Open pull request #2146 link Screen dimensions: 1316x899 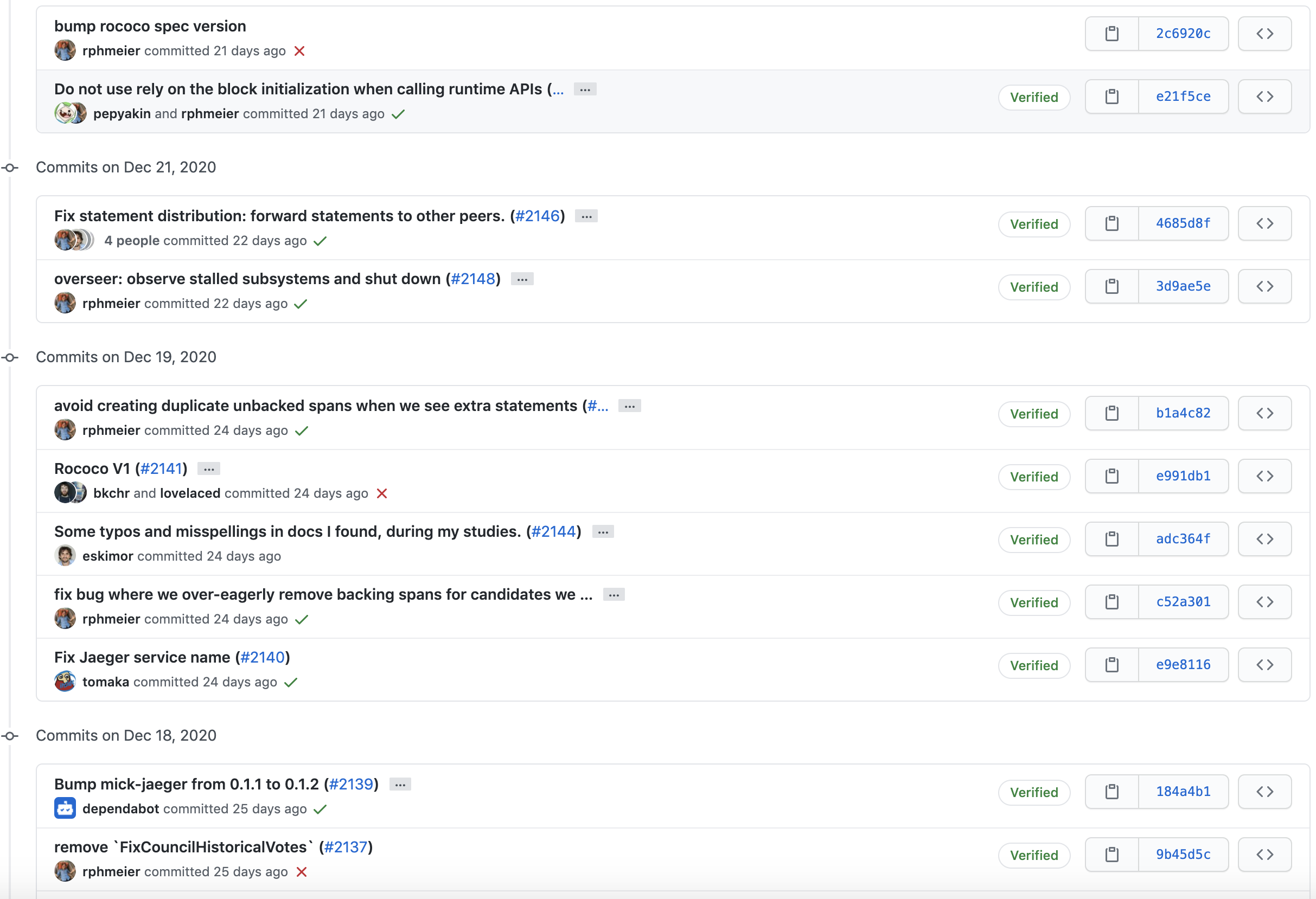coord(537,216)
